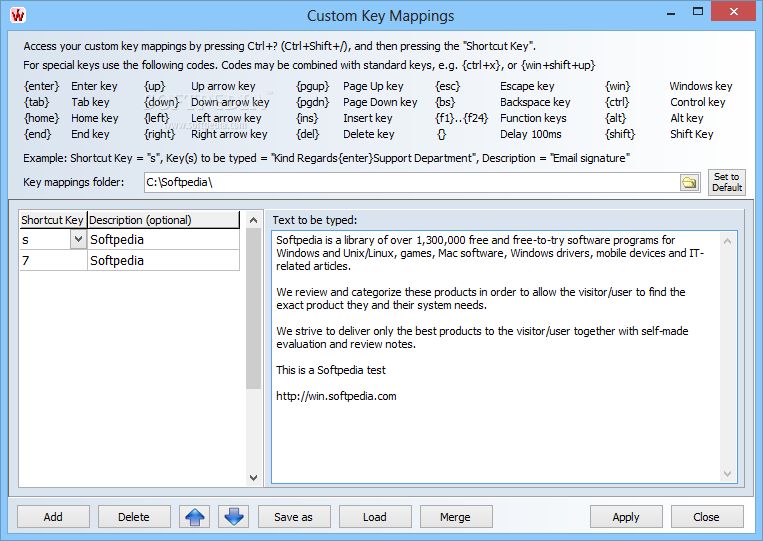Click the Key mappings folder path field
This screenshot has width=763, height=541.
[x=411, y=182]
